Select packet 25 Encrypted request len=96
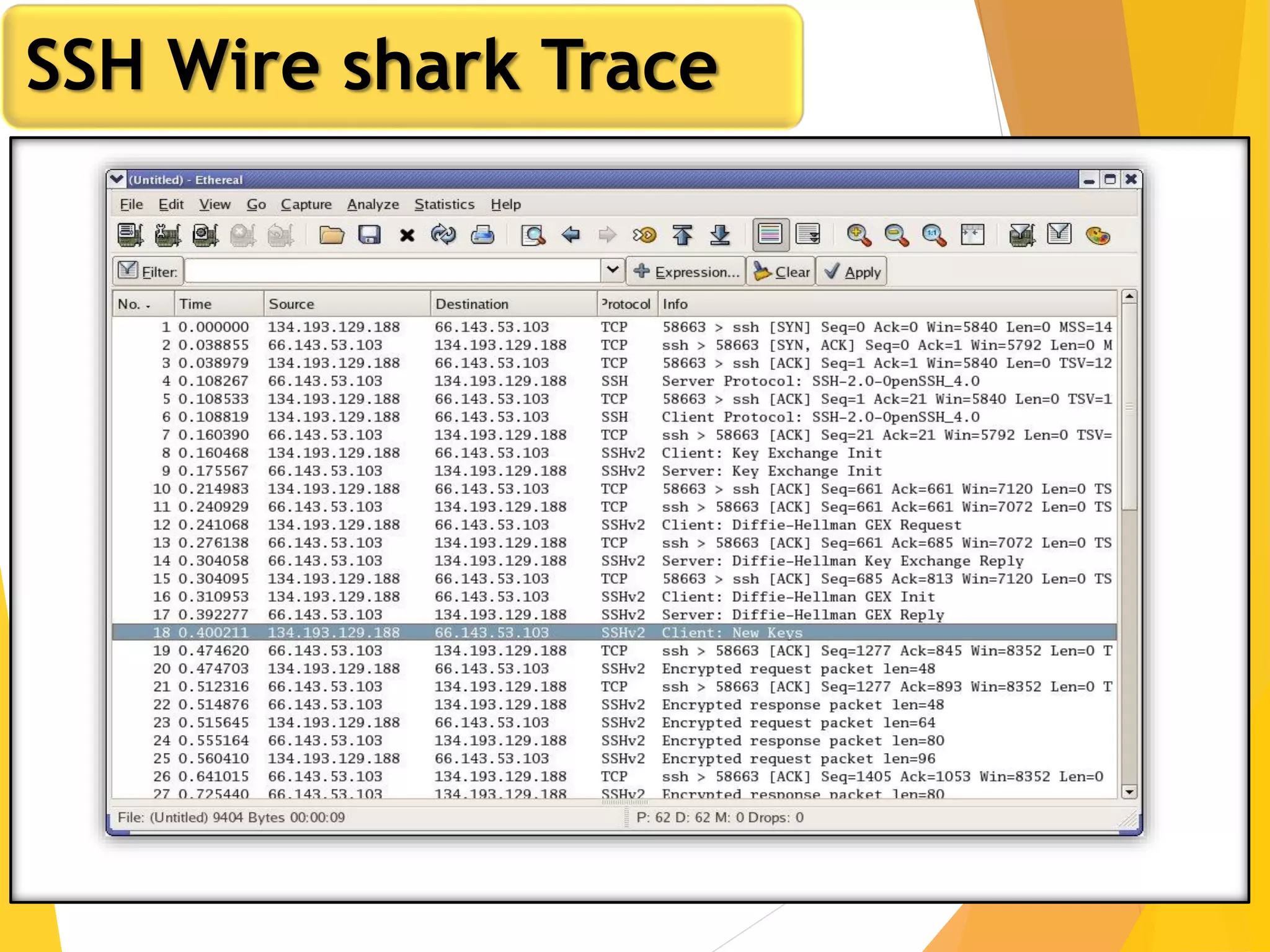The height and width of the screenshot is (952, 1270). click(614, 758)
